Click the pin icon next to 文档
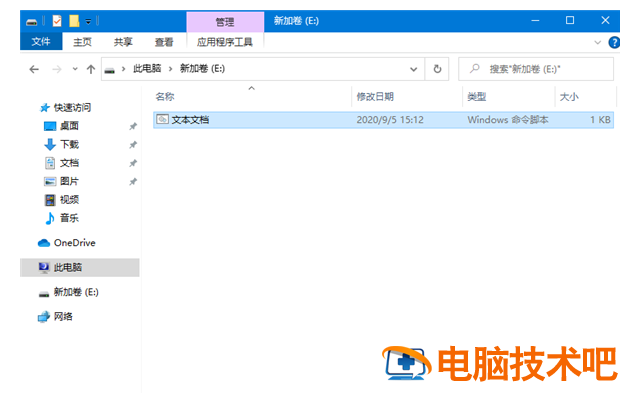Viewport: 624px width, 393px height. [133, 163]
